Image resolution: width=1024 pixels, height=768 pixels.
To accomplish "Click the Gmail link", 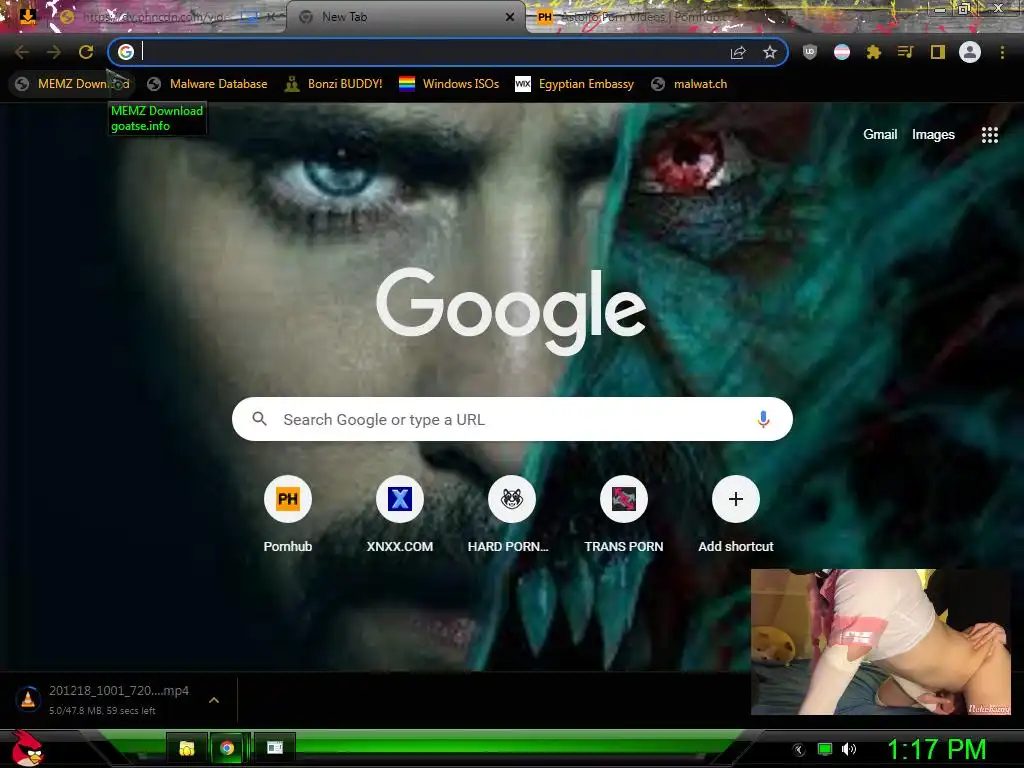I will 880,135.
